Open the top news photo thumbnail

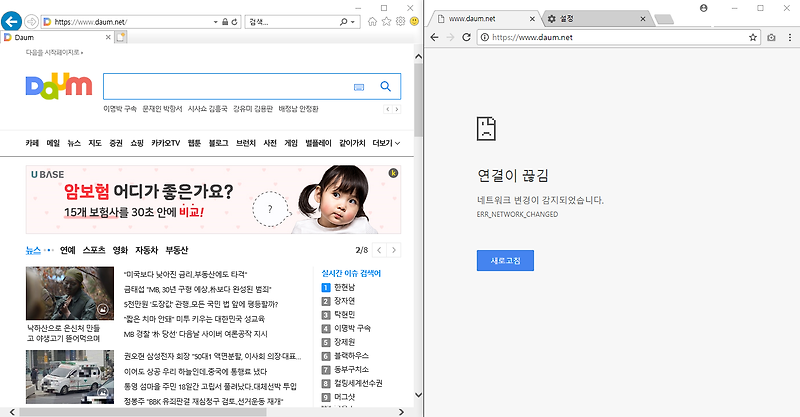tap(70, 293)
